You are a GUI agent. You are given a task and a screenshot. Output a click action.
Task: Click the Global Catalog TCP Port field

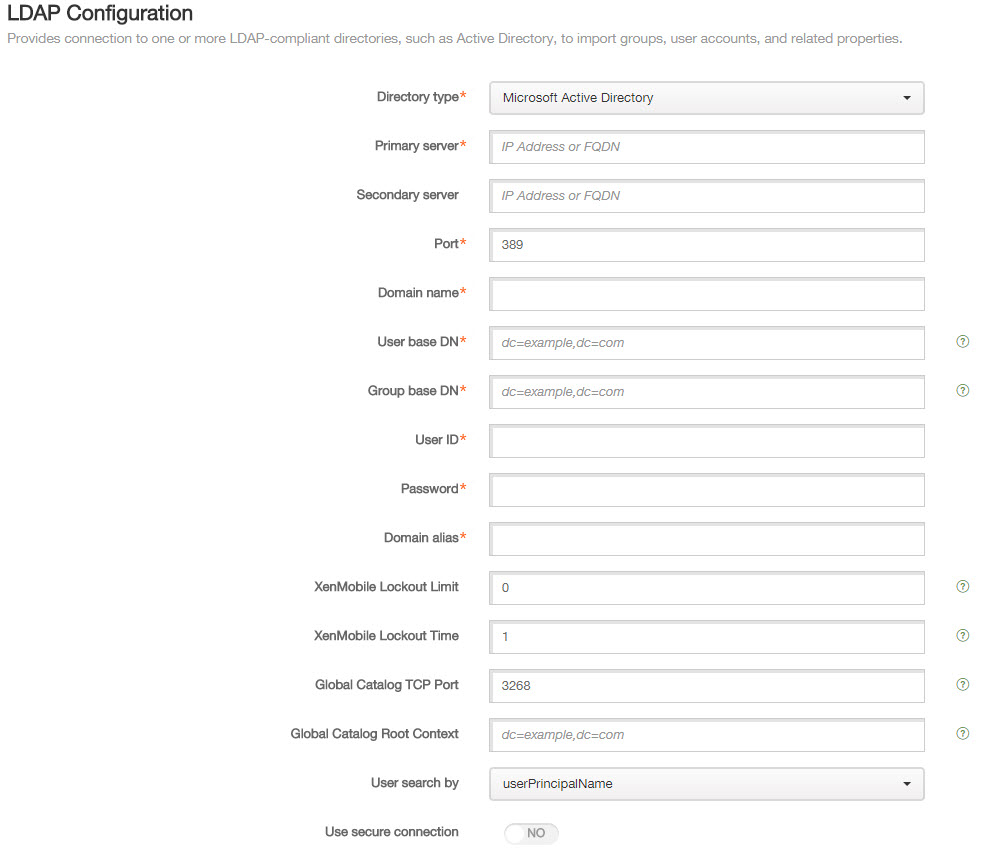click(x=707, y=685)
